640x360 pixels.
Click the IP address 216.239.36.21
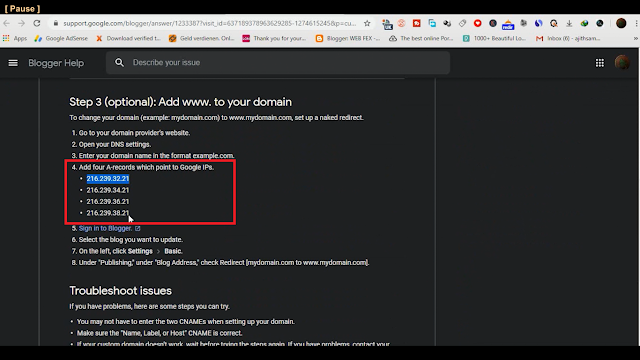(108, 202)
